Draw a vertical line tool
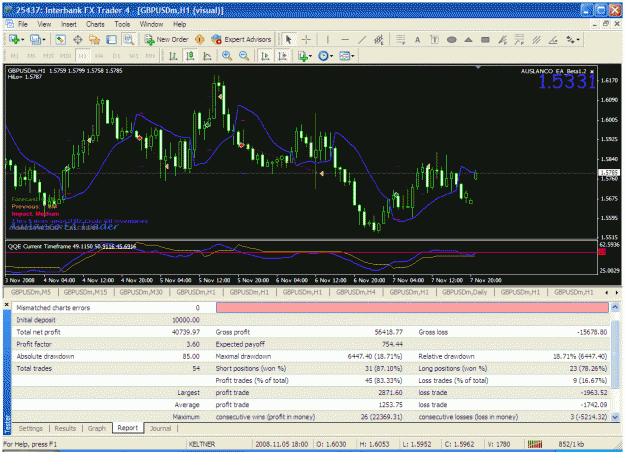This screenshot has height=452, width=625. [328, 39]
